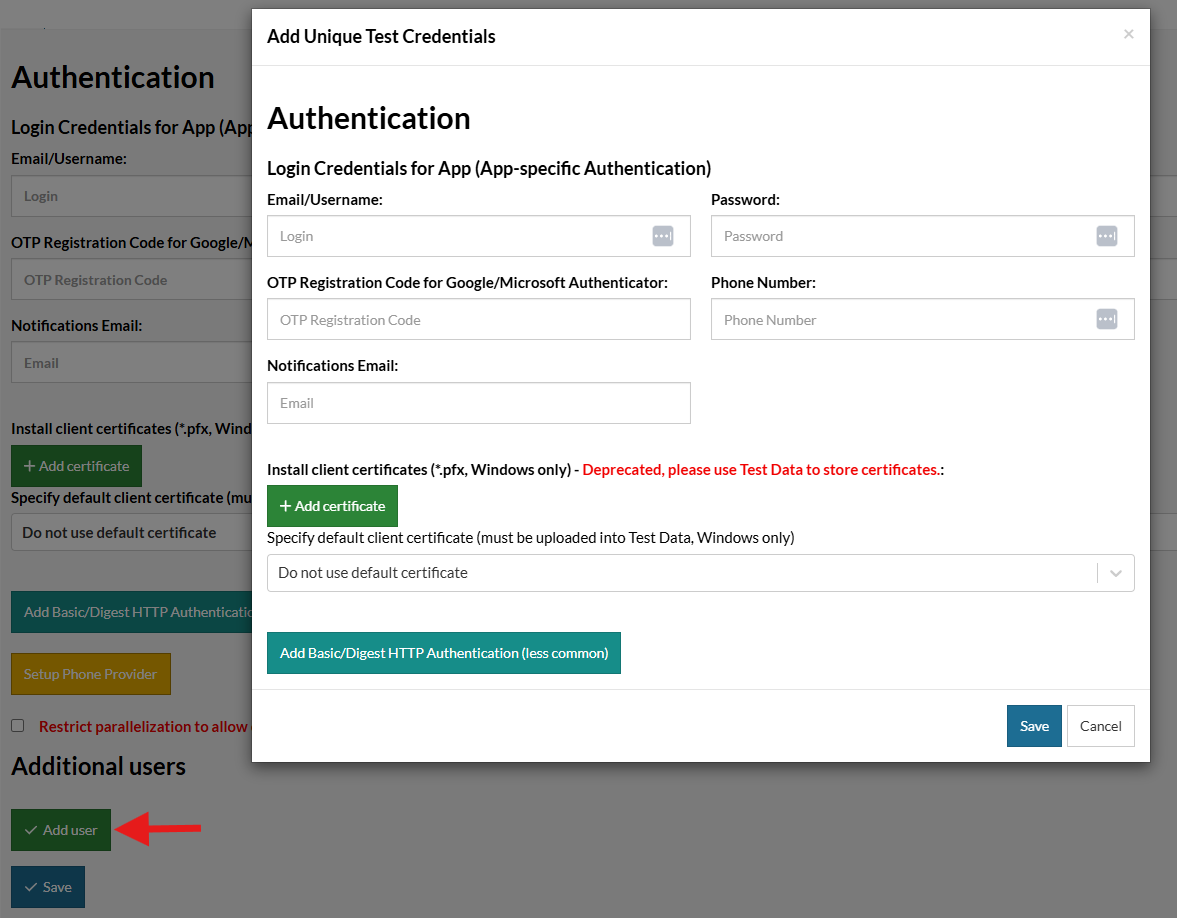Click the Notifications Email field in dialog
1177x918 pixels.
[478, 403]
